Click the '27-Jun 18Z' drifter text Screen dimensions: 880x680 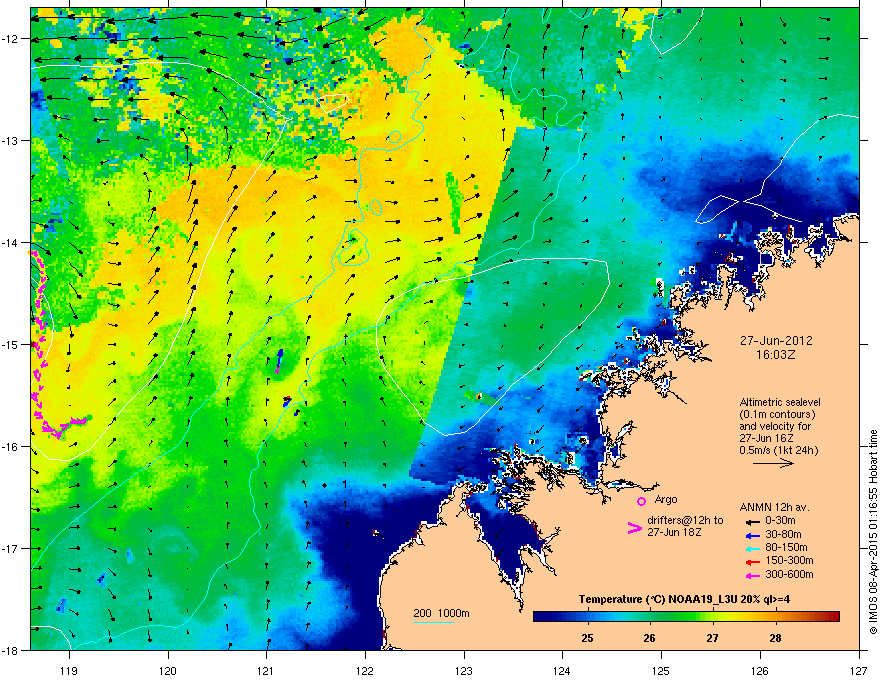pos(673,532)
